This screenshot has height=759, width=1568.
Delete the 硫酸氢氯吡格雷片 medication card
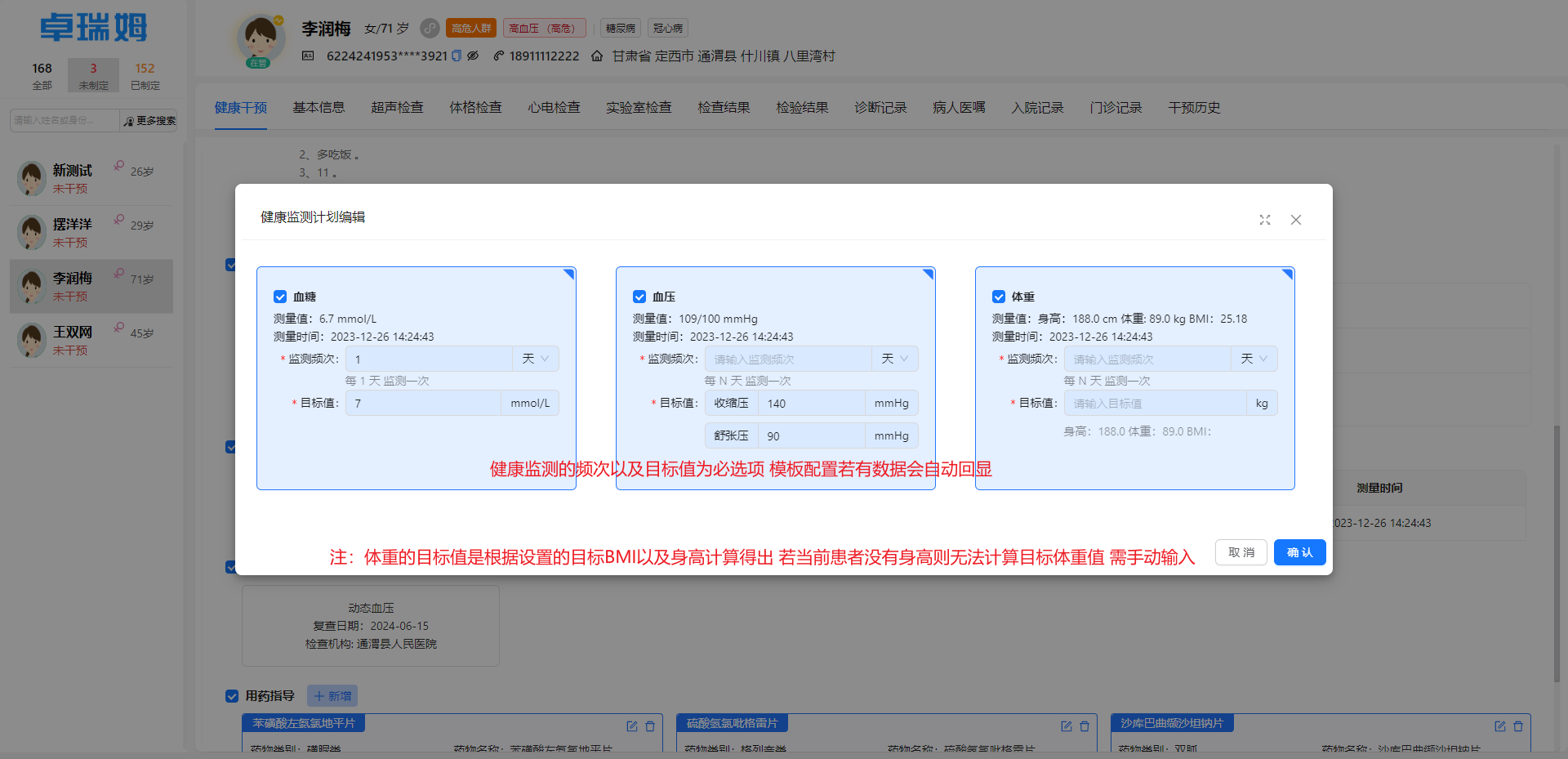(1085, 726)
